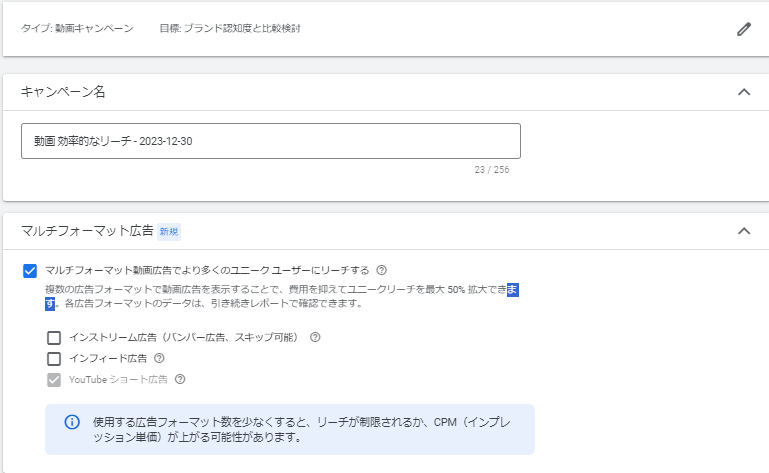This screenshot has height=473, width=769.
Task: Click the info icon in the blue notice
Action: click(72, 422)
